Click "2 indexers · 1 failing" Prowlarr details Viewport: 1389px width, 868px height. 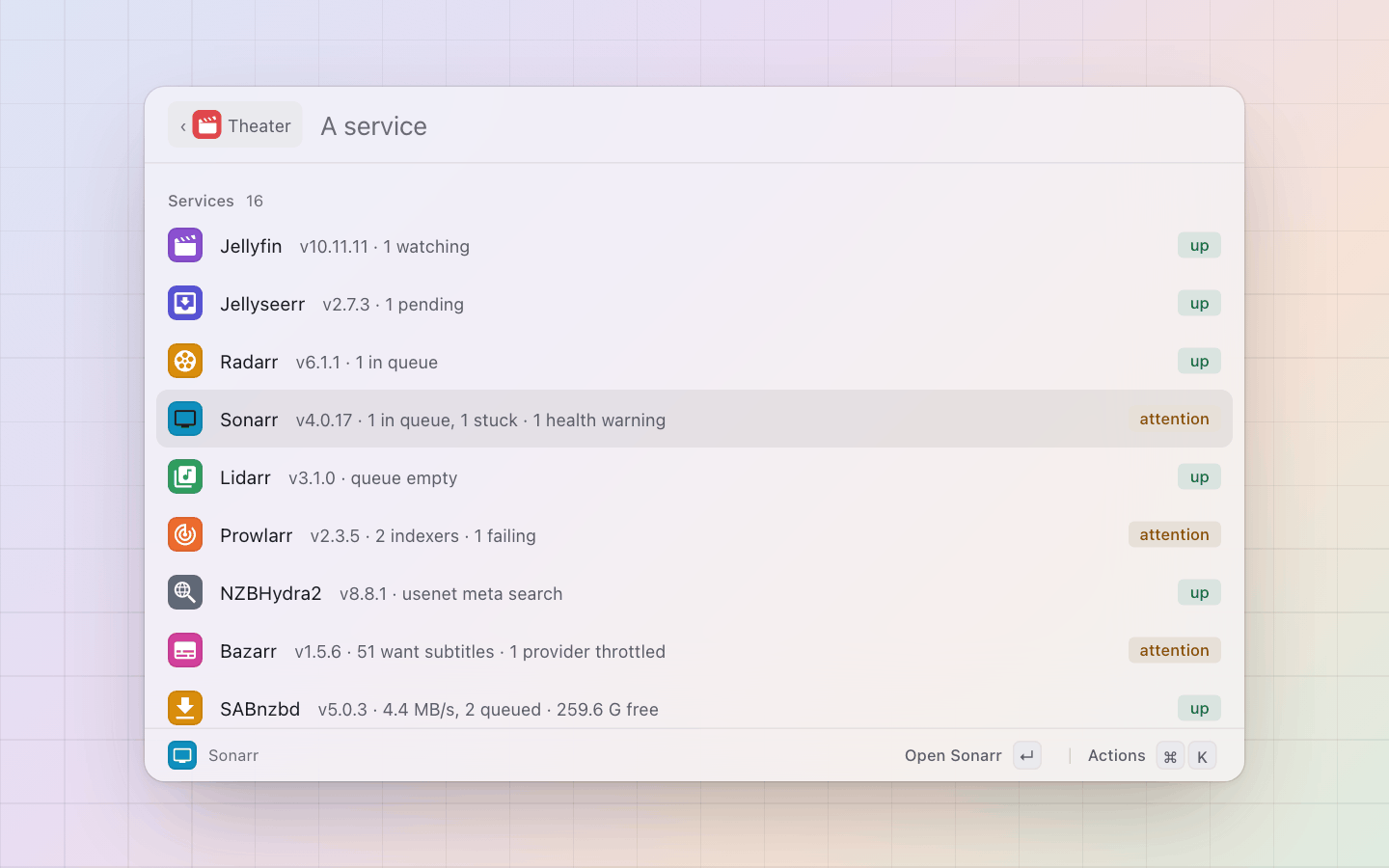(455, 536)
